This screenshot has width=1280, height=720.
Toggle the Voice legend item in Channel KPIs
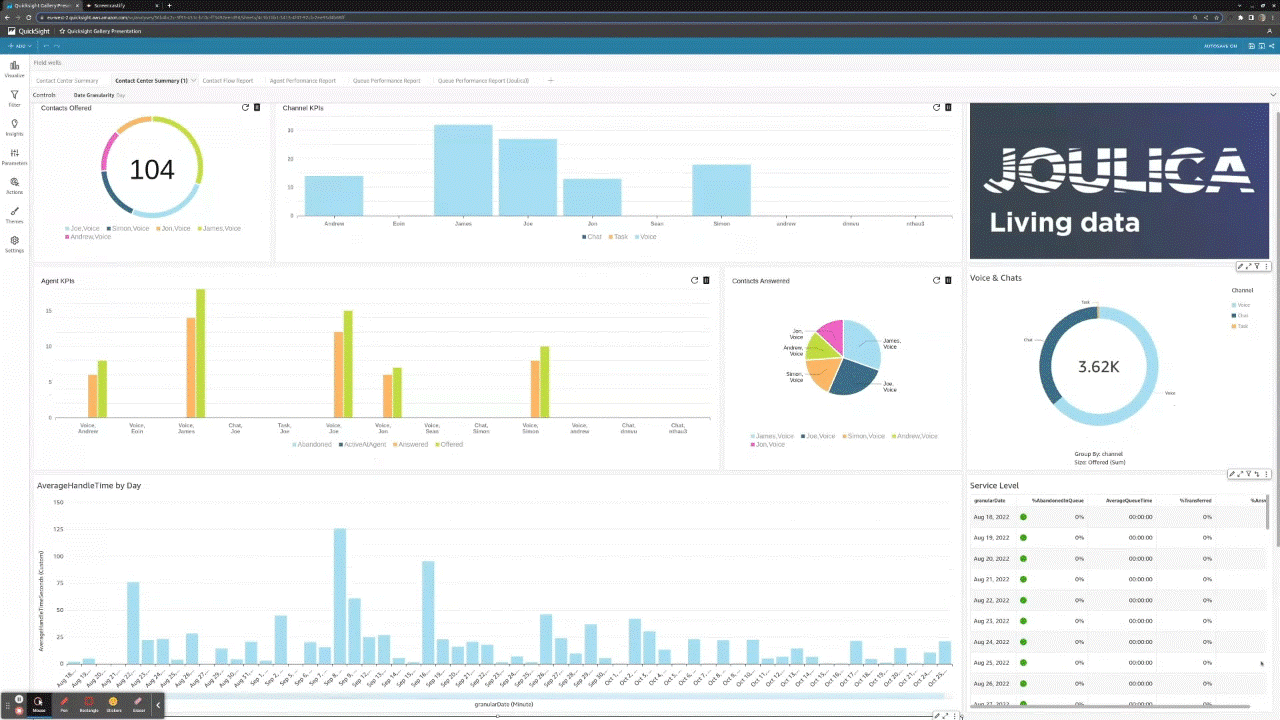pyautogui.click(x=645, y=237)
